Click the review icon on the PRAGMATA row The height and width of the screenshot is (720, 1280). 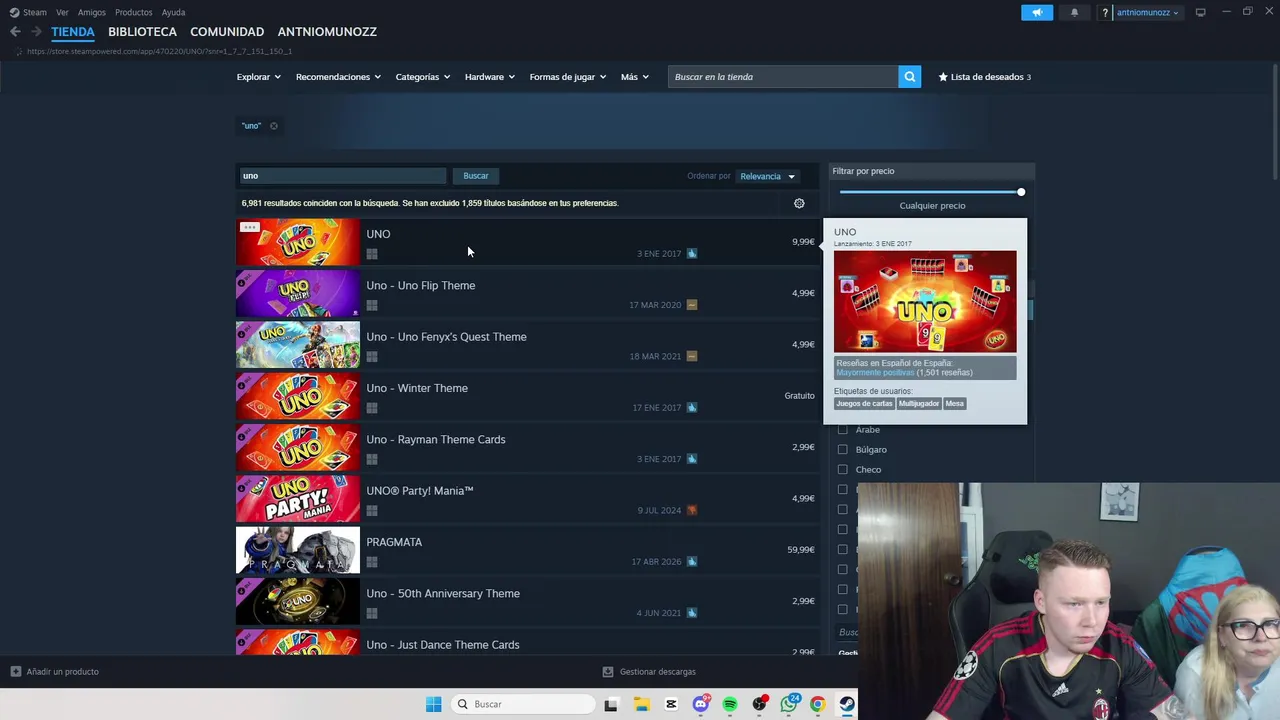pyautogui.click(x=692, y=562)
